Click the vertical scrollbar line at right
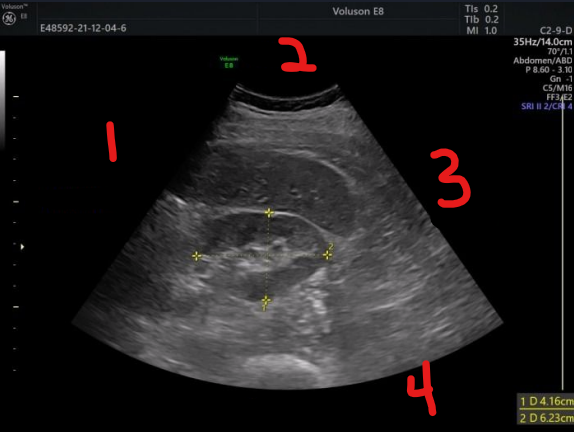 tap(563, 243)
